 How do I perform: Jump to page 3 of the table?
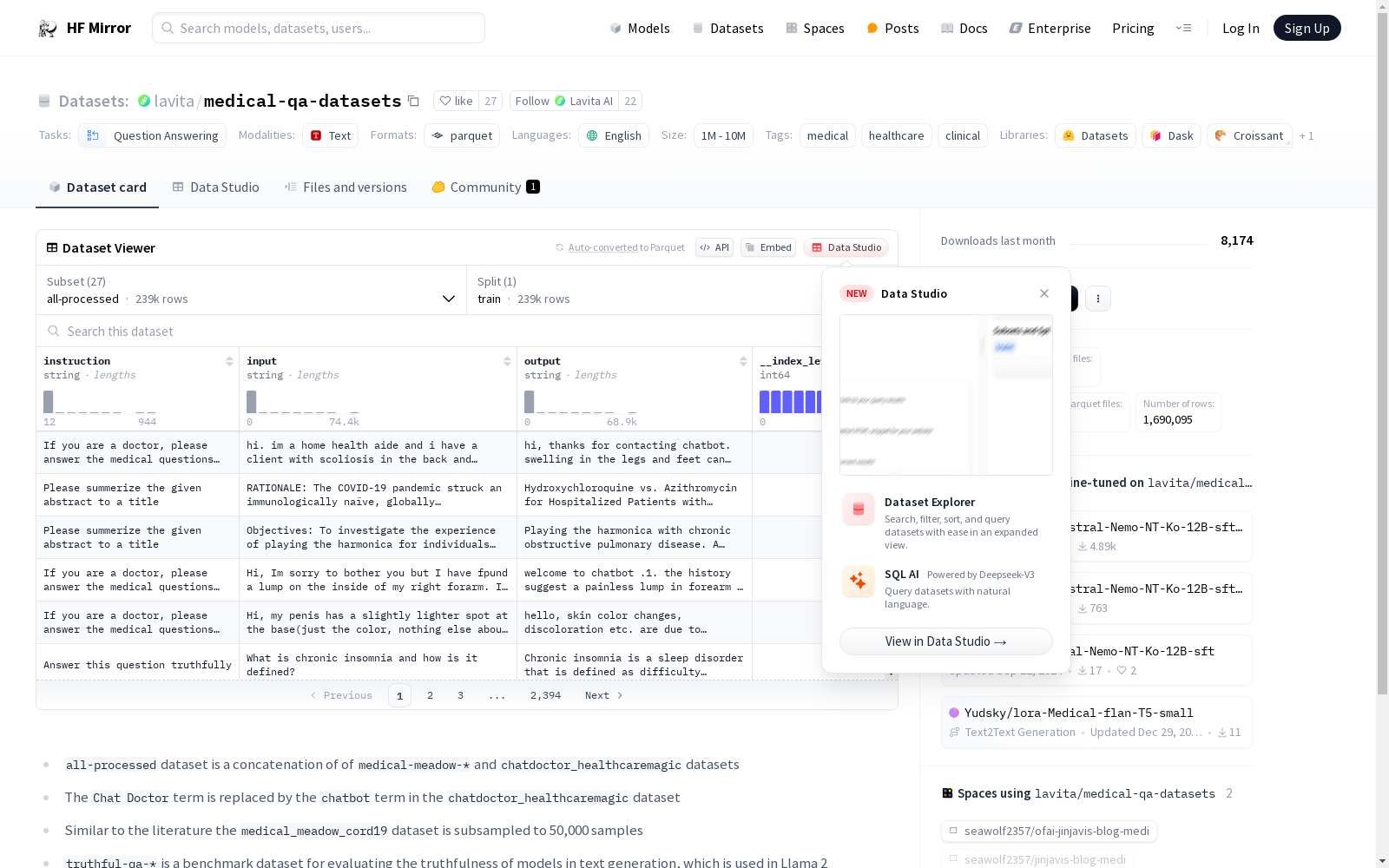460,695
